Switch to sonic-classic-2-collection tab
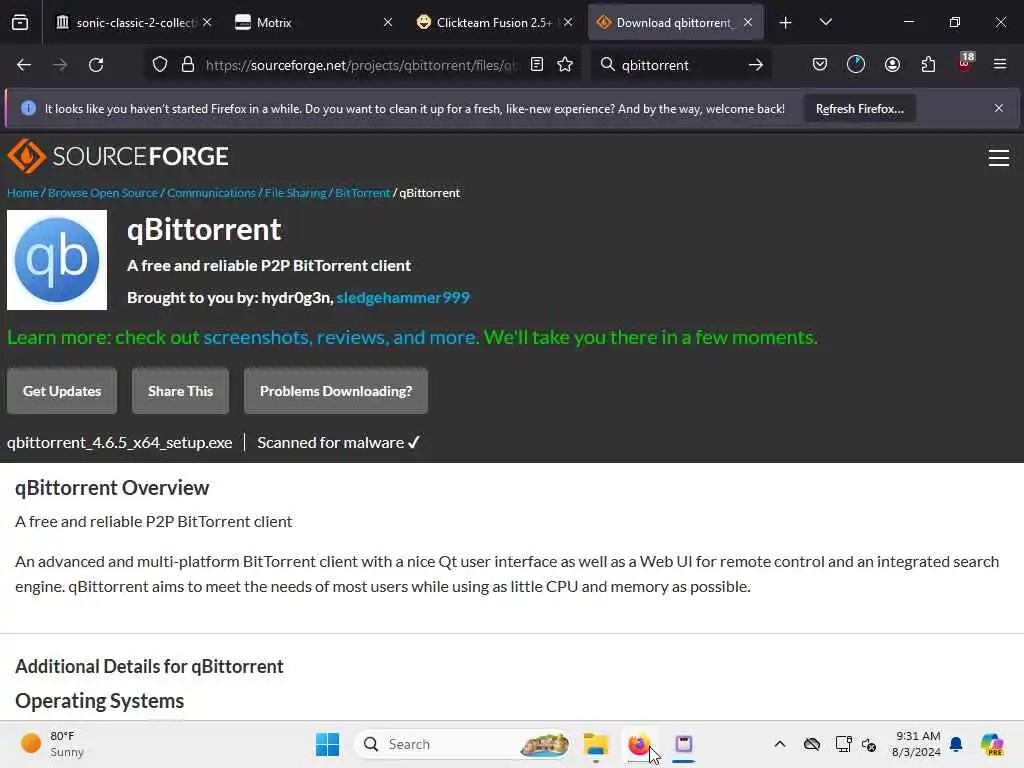Screen dimensions: 1024x768 (134, 23)
